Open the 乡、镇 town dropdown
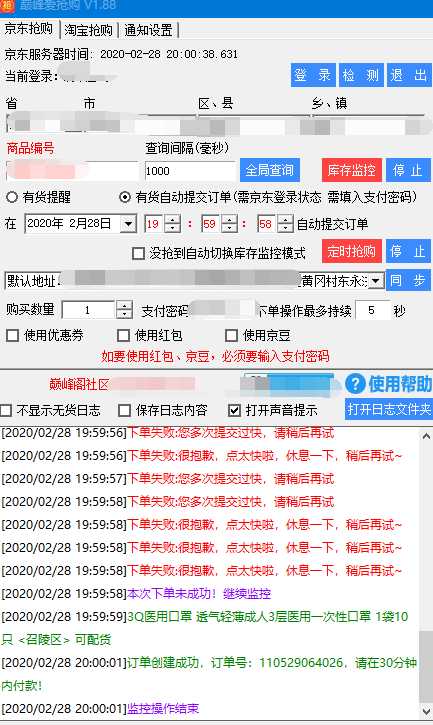Image resolution: width=433 pixels, height=725 pixels. click(368, 123)
